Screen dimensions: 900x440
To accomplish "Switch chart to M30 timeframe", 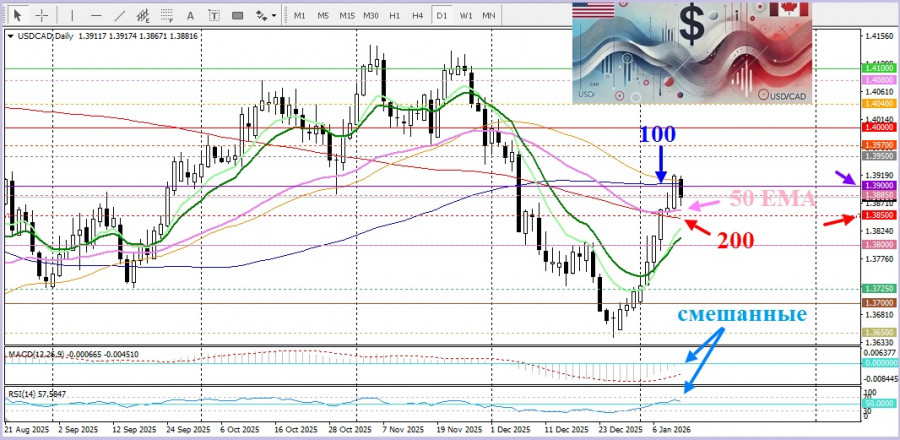I will tap(371, 16).
